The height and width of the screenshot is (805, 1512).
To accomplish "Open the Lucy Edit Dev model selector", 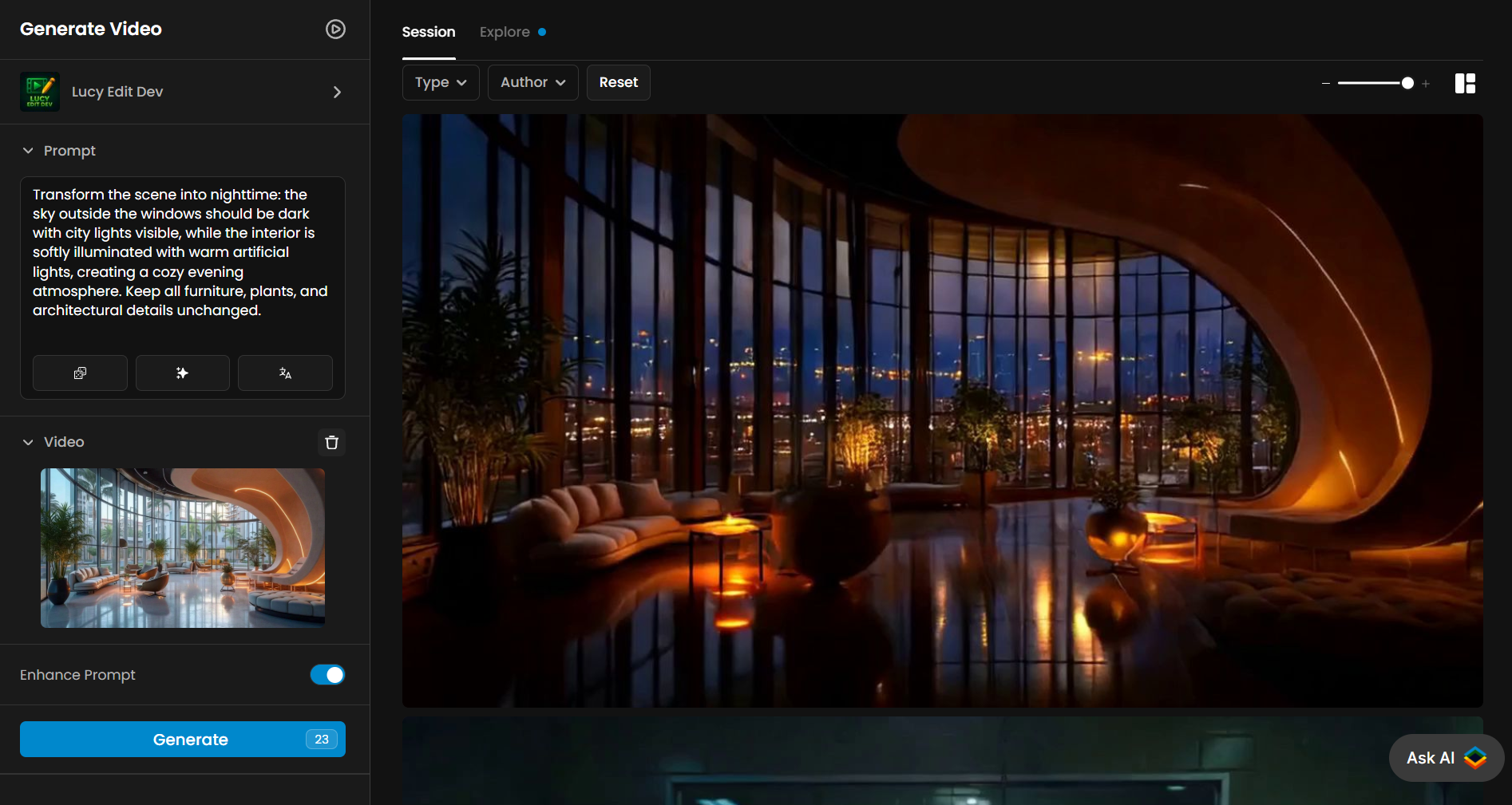I will point(184,92).
